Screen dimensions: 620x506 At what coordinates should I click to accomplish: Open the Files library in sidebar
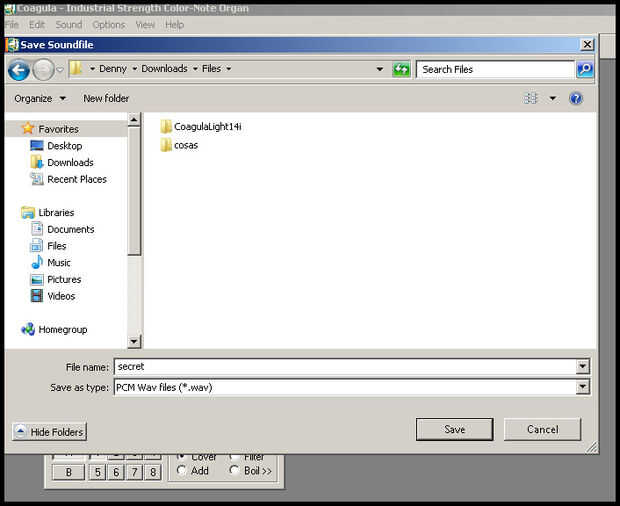(x=48, y=246)
